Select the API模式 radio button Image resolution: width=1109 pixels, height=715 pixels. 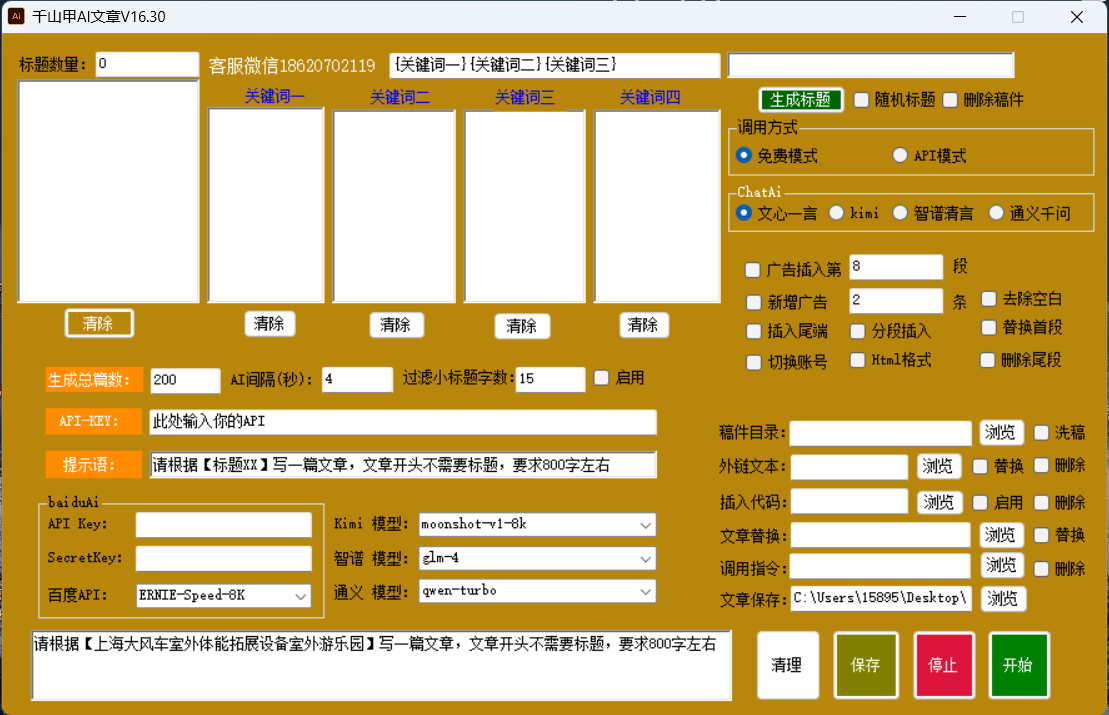[900, 155]
